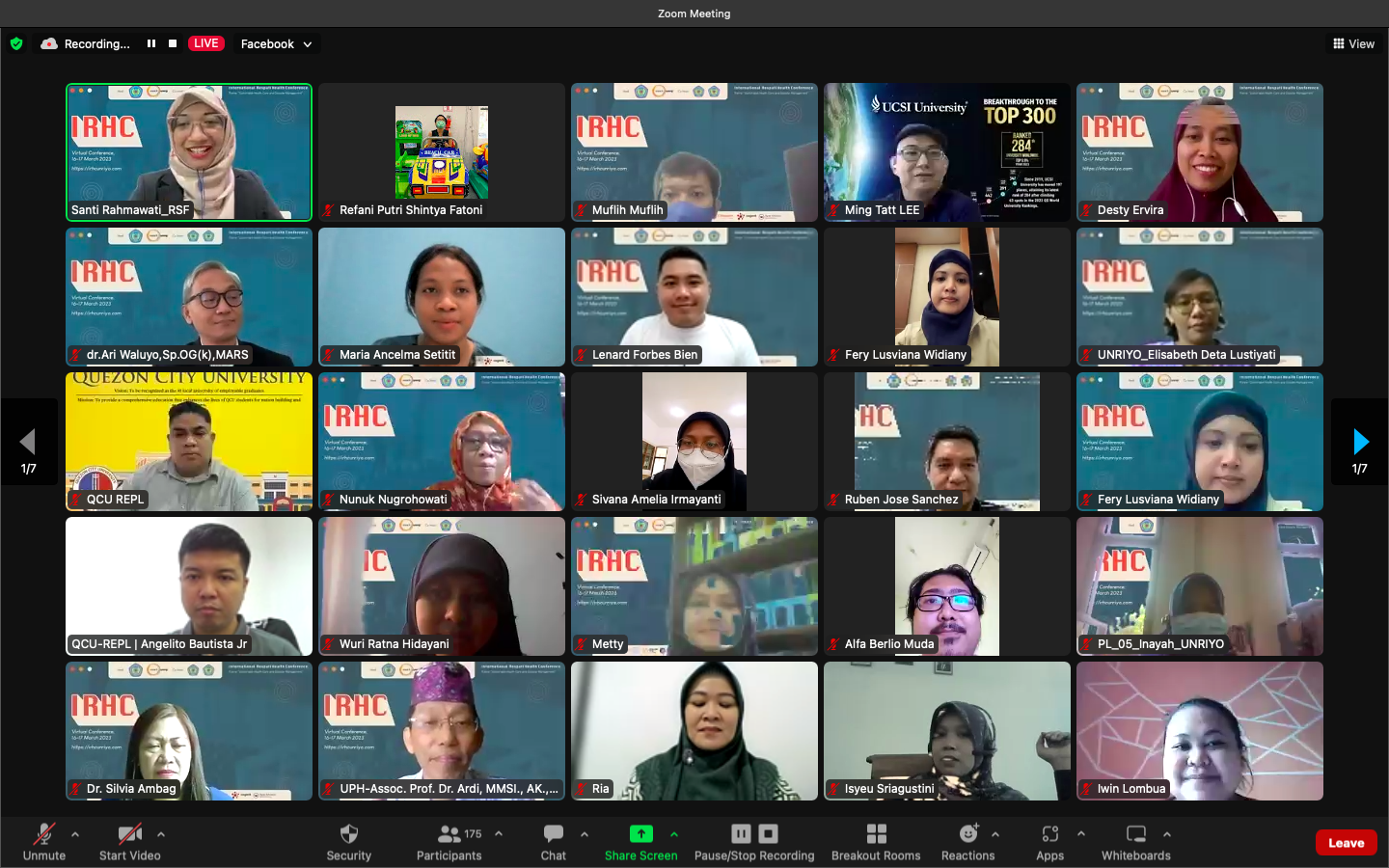Viewport: 1389px width, 868px height.
Task: Open Breakout Rooms
Action: pos(875,841)
